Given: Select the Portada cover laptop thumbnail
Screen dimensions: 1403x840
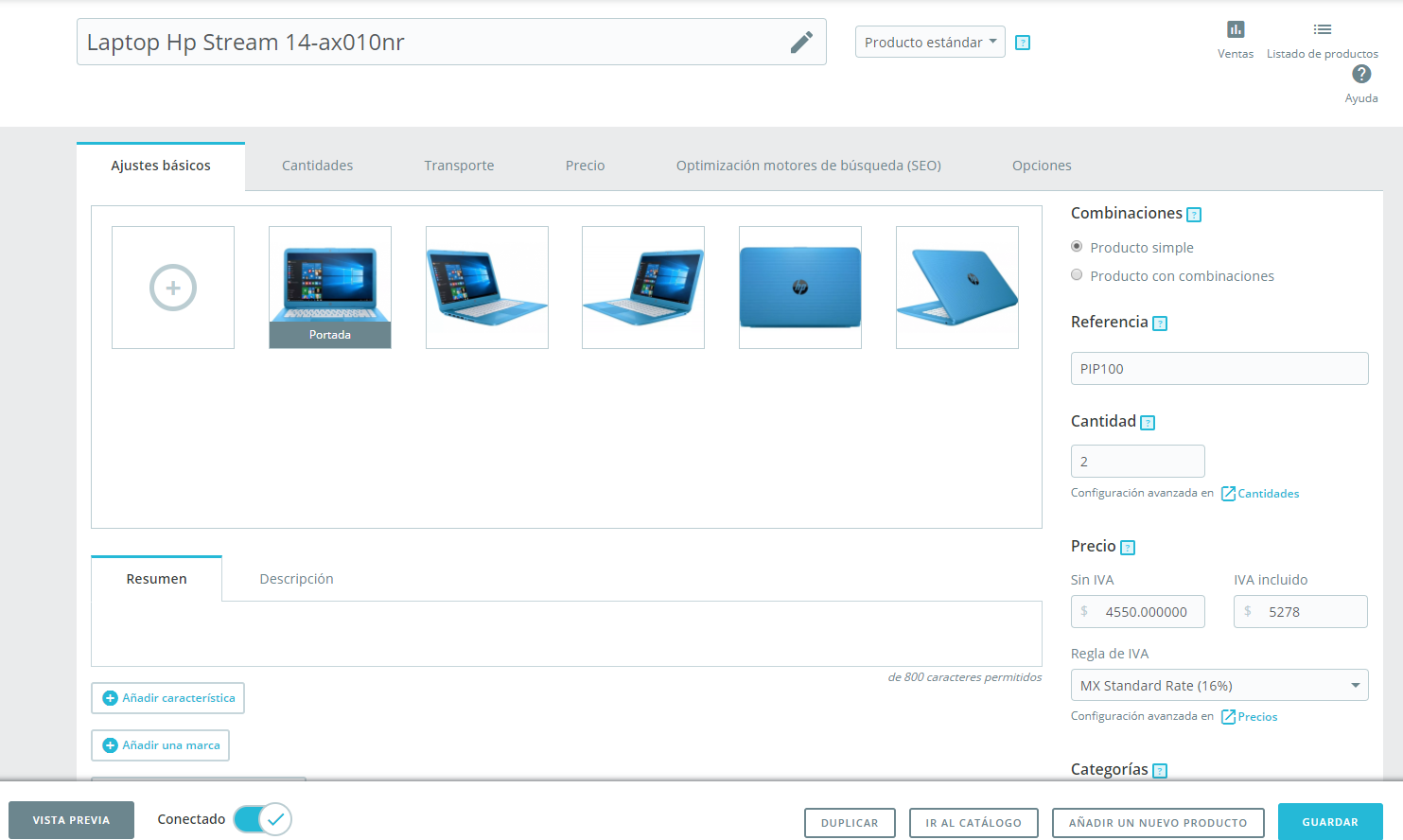Looking at the screenshot, I should 330,288.
